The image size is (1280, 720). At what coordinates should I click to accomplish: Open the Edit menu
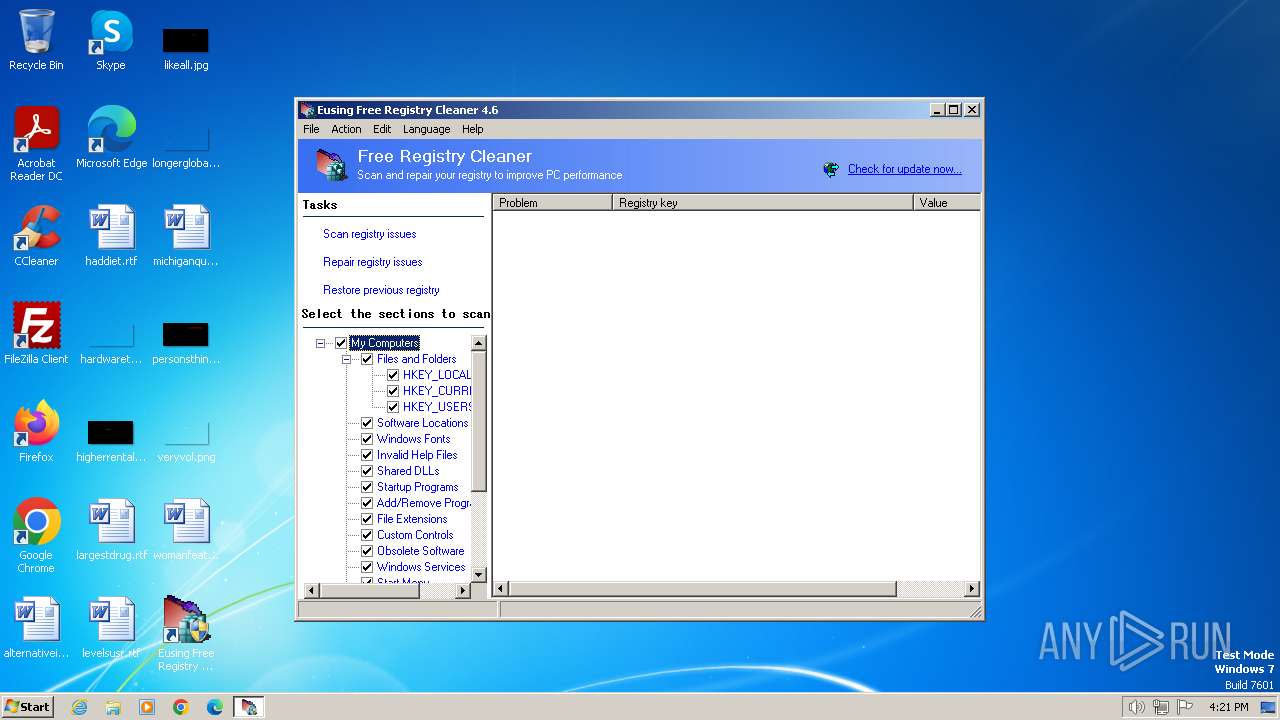tap(382, 129)
